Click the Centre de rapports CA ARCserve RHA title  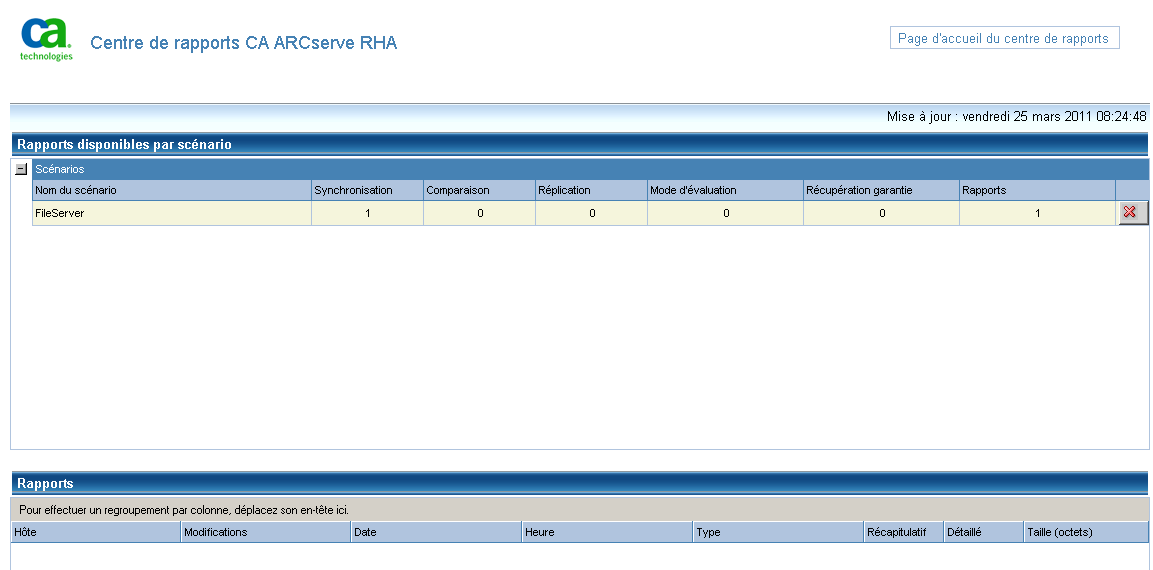(243, 43)
